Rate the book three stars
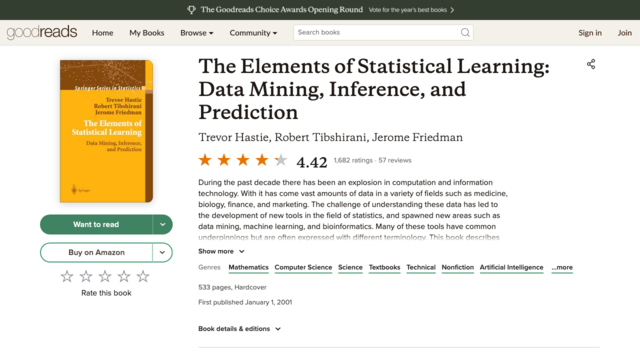640x360 pixels. [x=105, y=276]
